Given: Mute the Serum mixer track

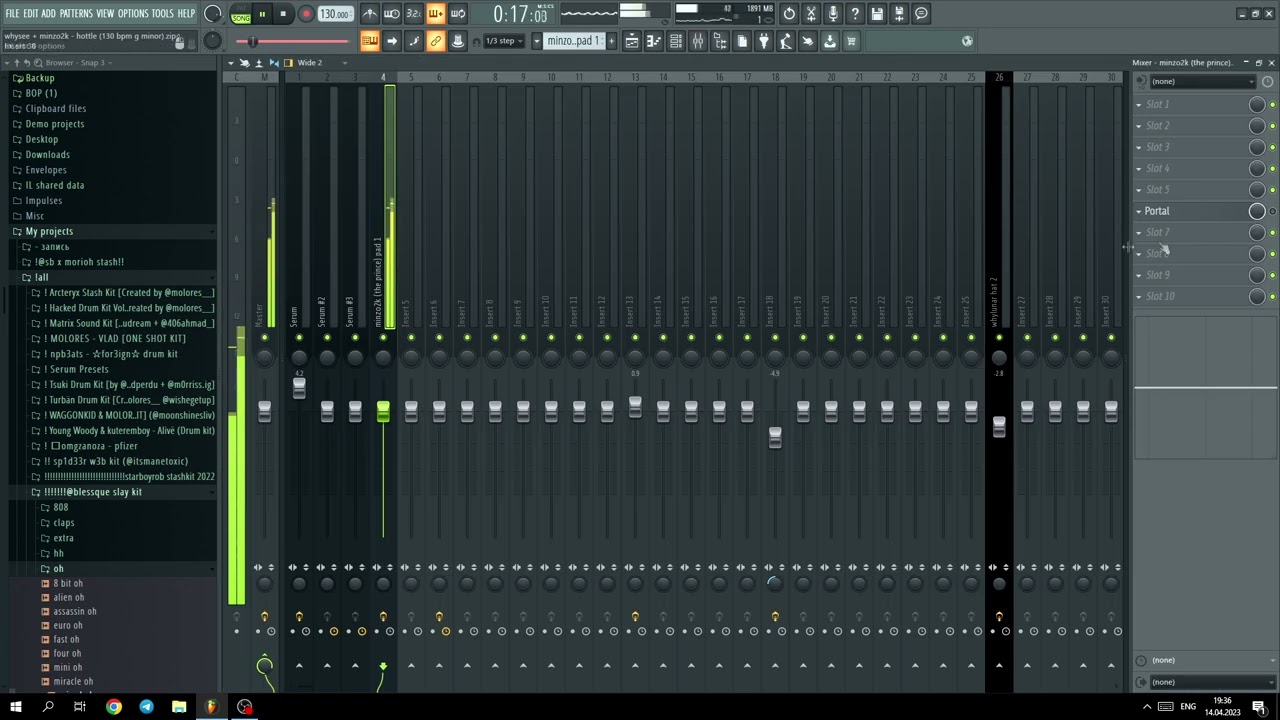Looking at the screenshot, I should pos(299,338).
